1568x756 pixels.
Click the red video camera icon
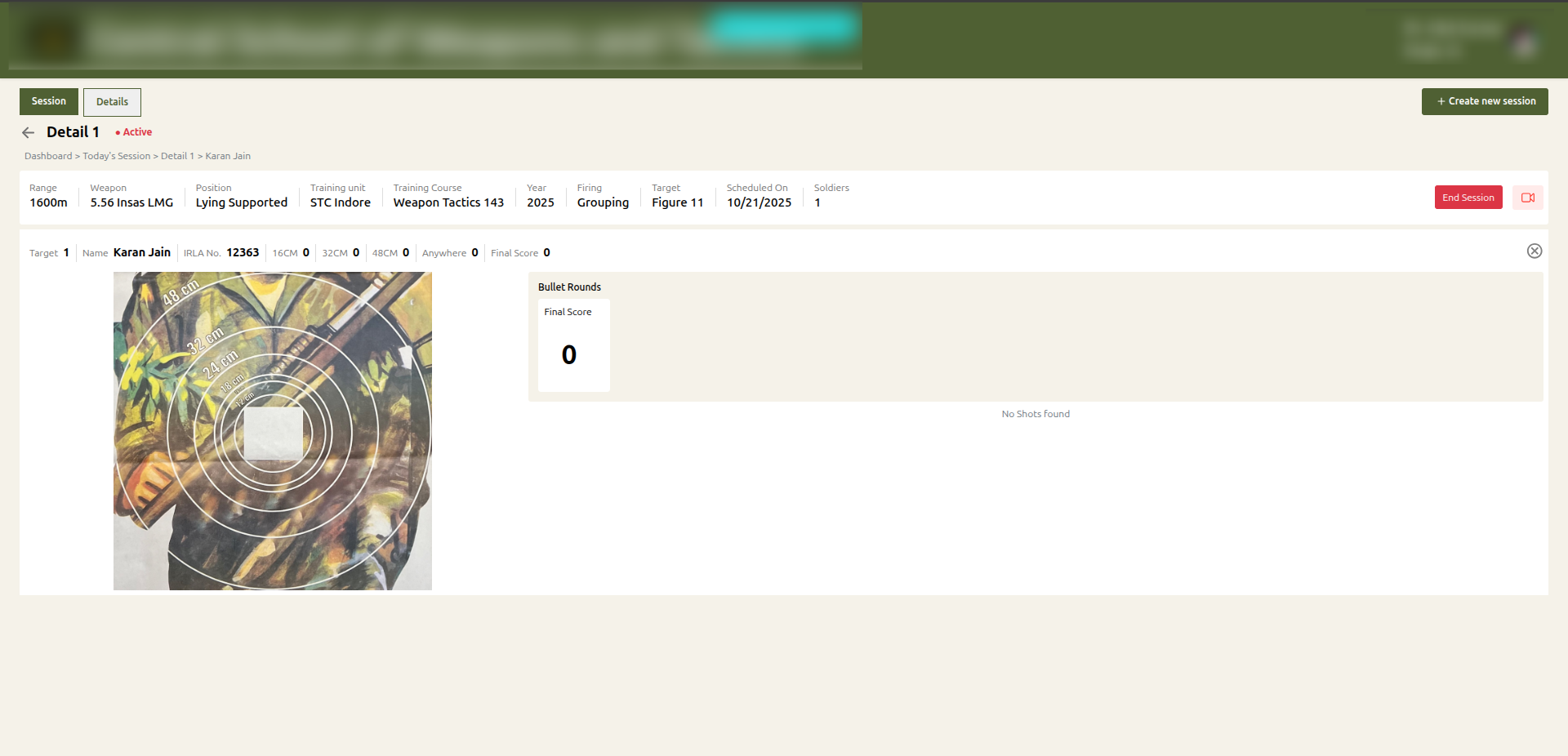[x=1527, y=198]
